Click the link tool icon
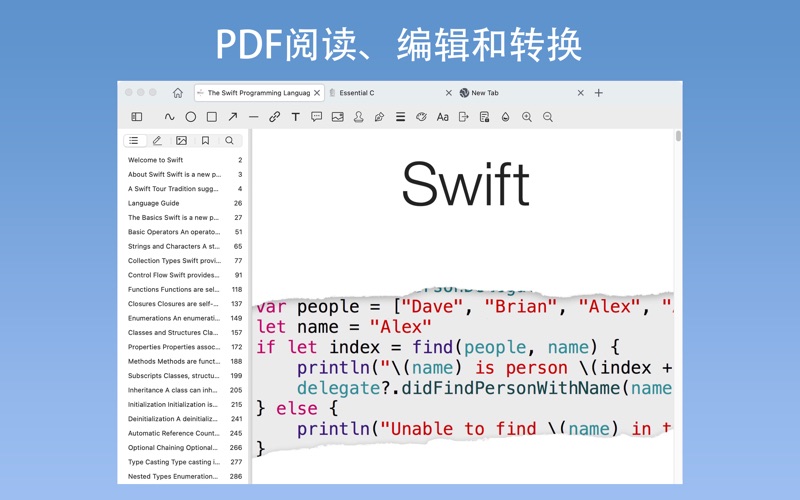This screenshot has height=500, width=800. coord(274,117)
